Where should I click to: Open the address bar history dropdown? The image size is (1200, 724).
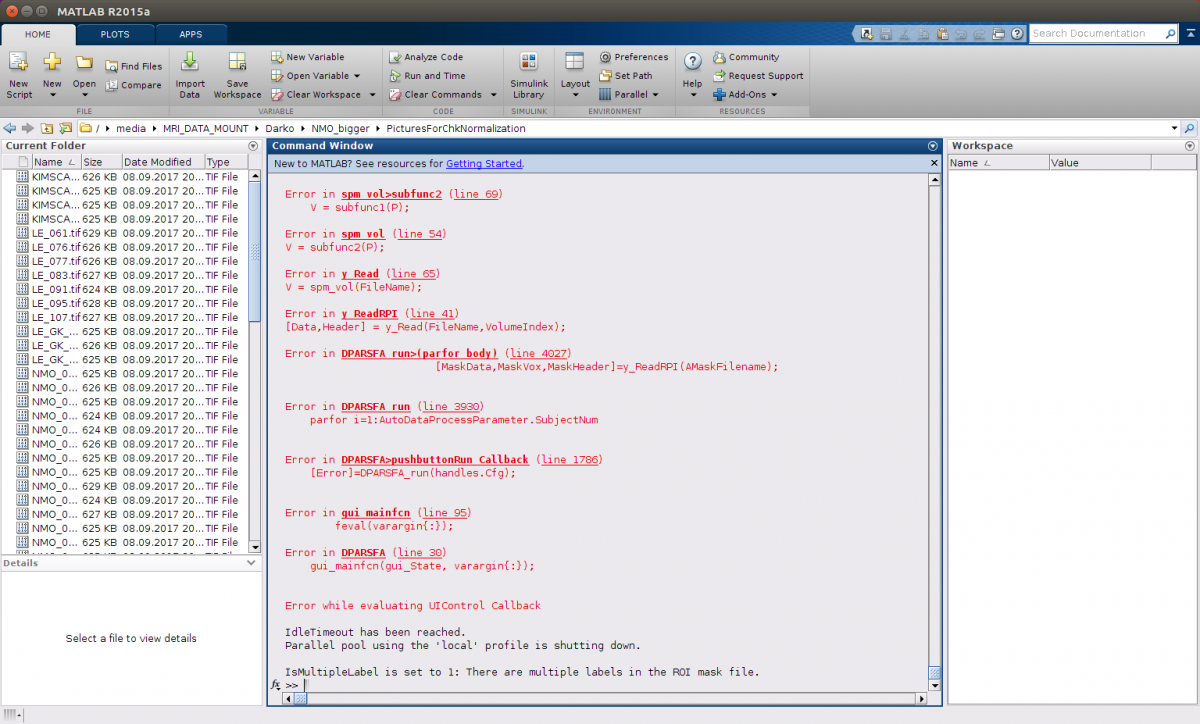coord(1175,128)
